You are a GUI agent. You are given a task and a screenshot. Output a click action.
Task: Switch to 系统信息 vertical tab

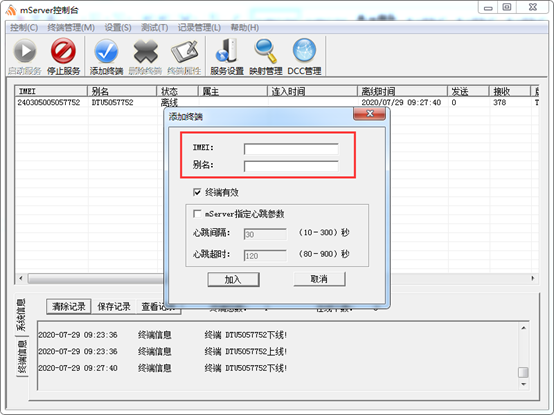[x=22, y=315]
